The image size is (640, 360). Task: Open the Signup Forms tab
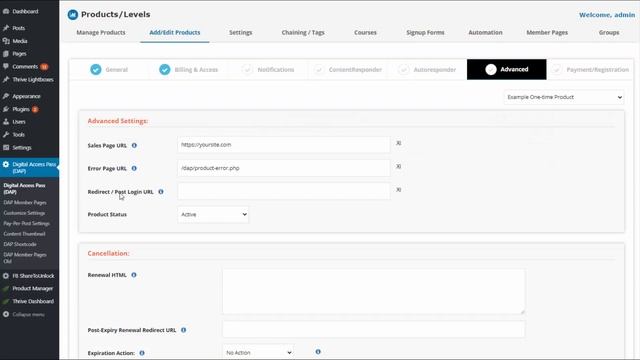pos(425,32)
